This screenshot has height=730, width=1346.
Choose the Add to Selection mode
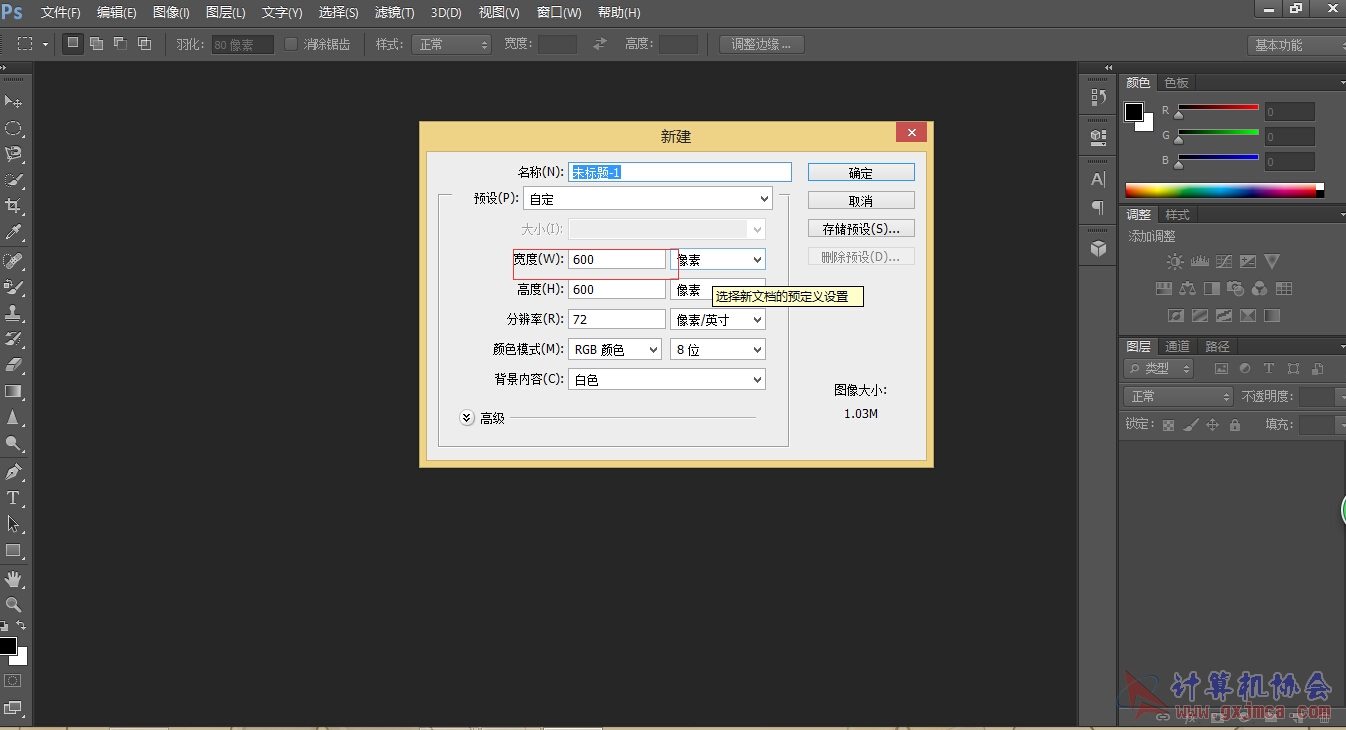96,44
